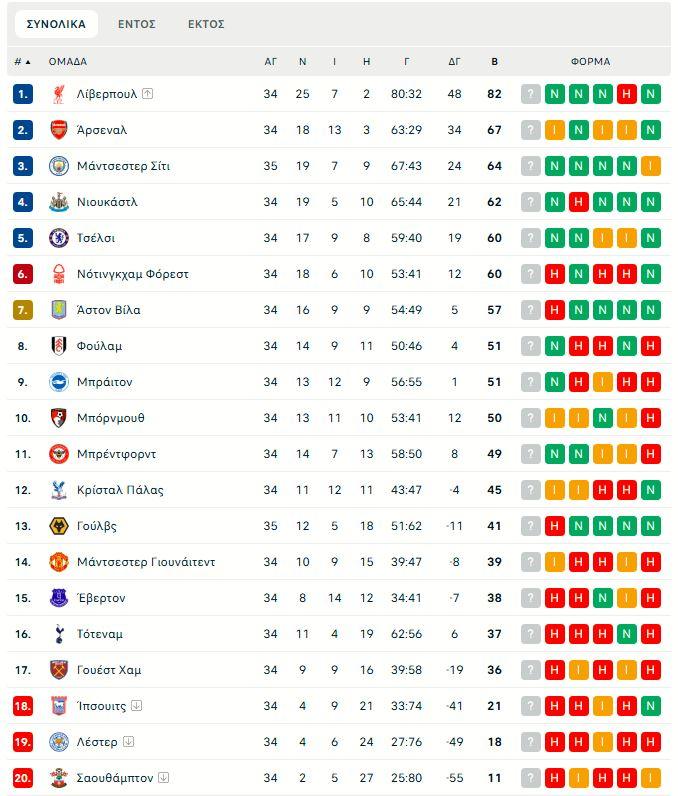
Task: Click the Tottenham crest icon
Action: tap(58, 634)
